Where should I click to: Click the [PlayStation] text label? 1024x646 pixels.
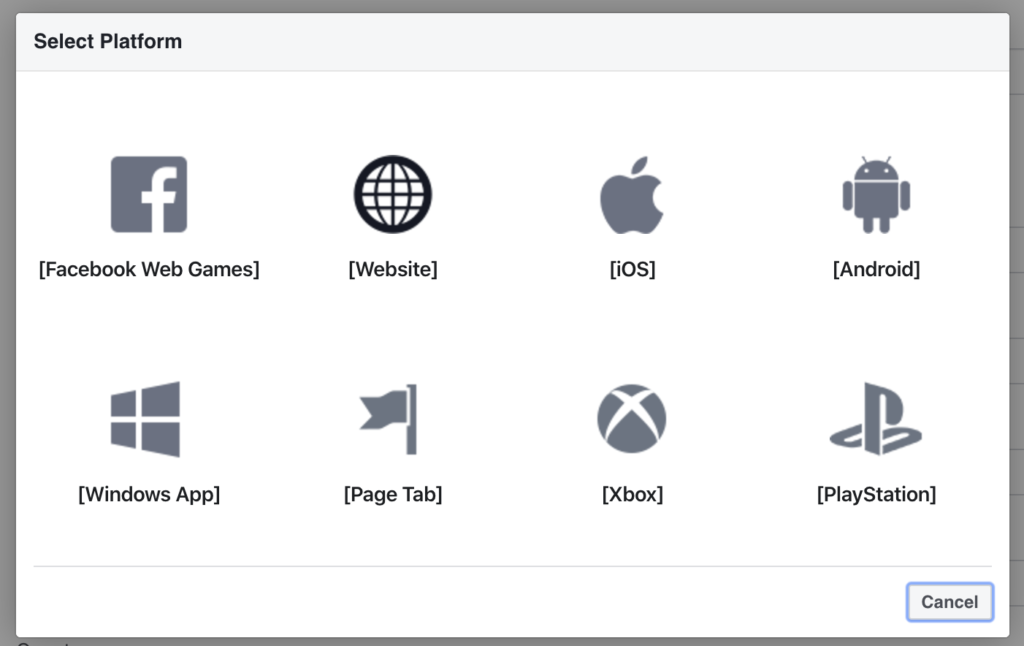[x=876, y=494]
